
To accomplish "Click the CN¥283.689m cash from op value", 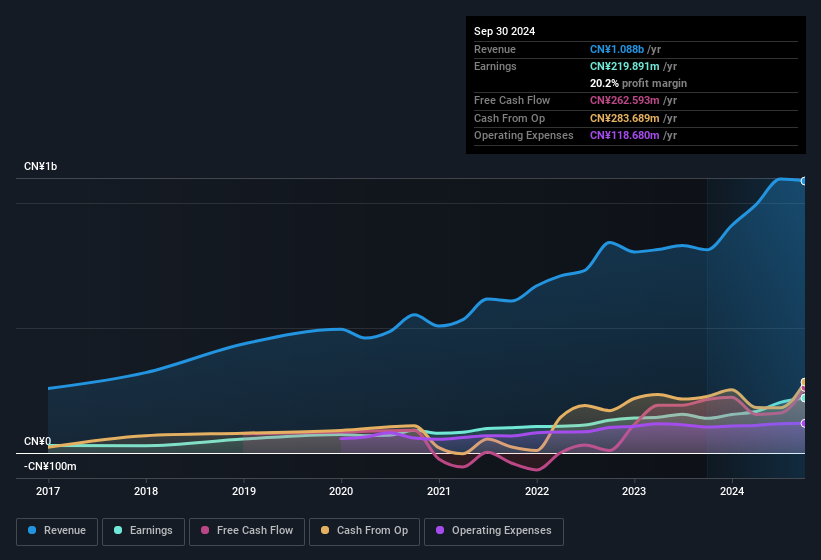I will tap(625, 118).
